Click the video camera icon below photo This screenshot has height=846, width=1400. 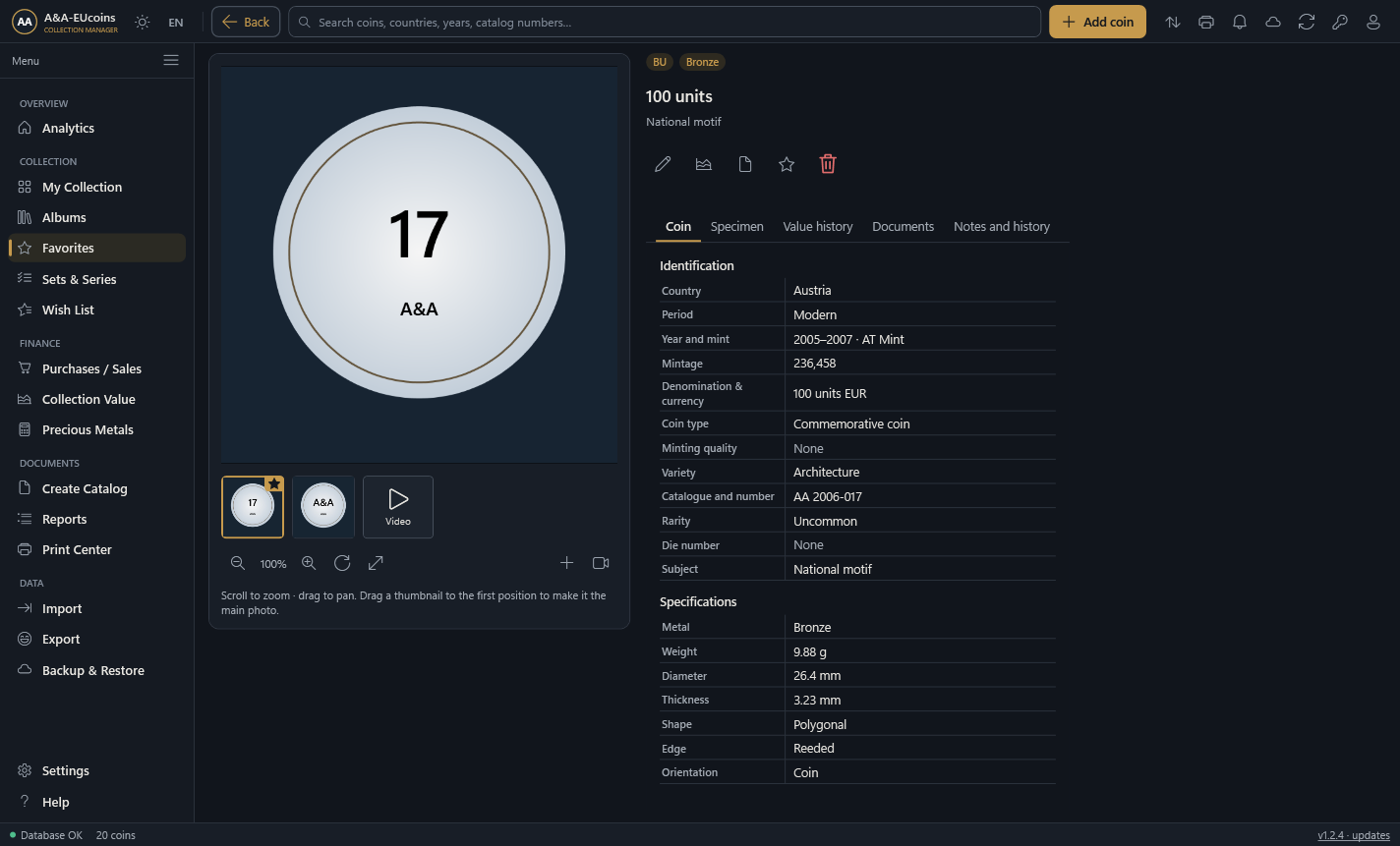(601, 563)
